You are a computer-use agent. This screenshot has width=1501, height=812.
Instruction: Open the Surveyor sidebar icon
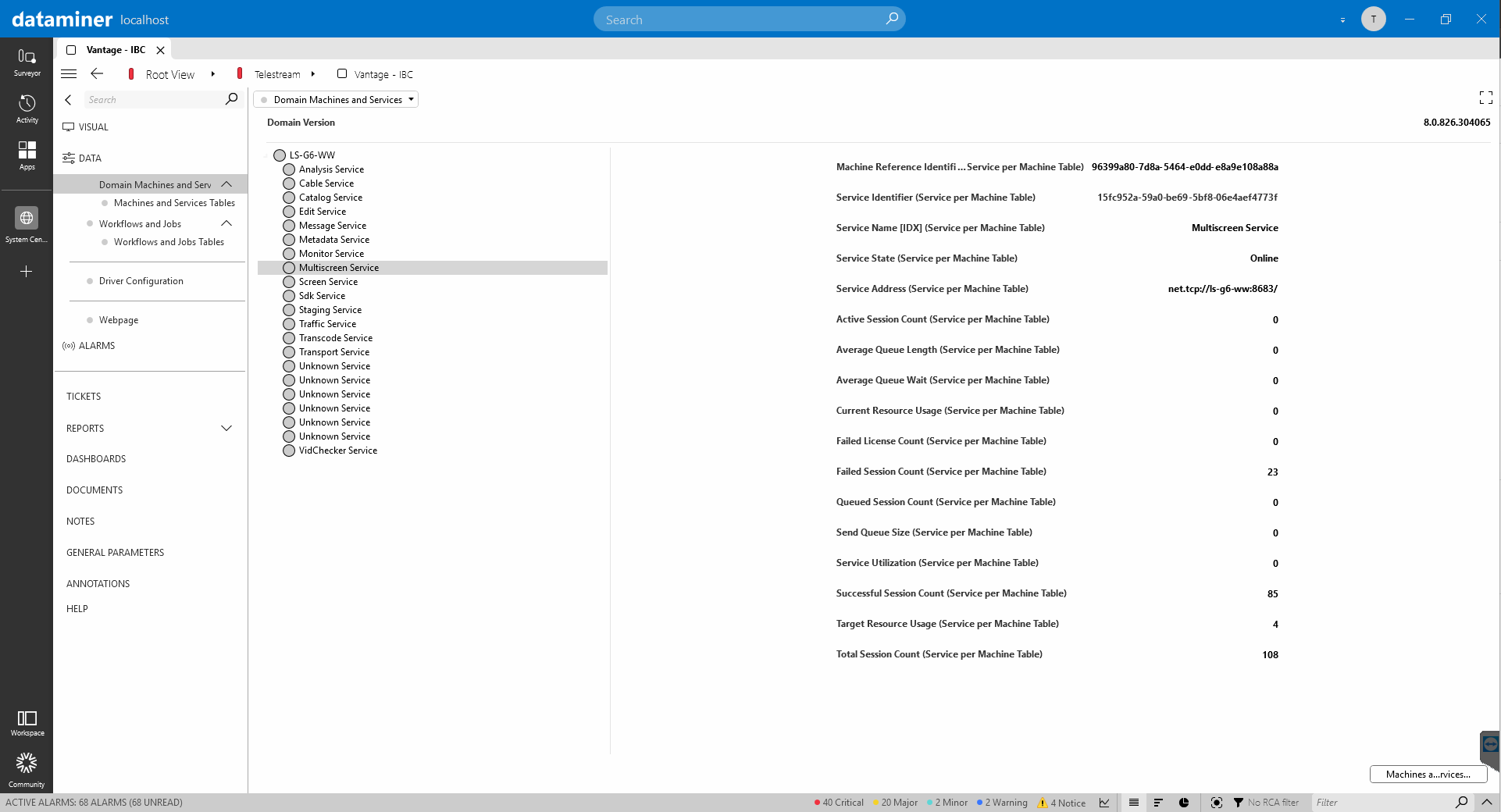point(27,62)
